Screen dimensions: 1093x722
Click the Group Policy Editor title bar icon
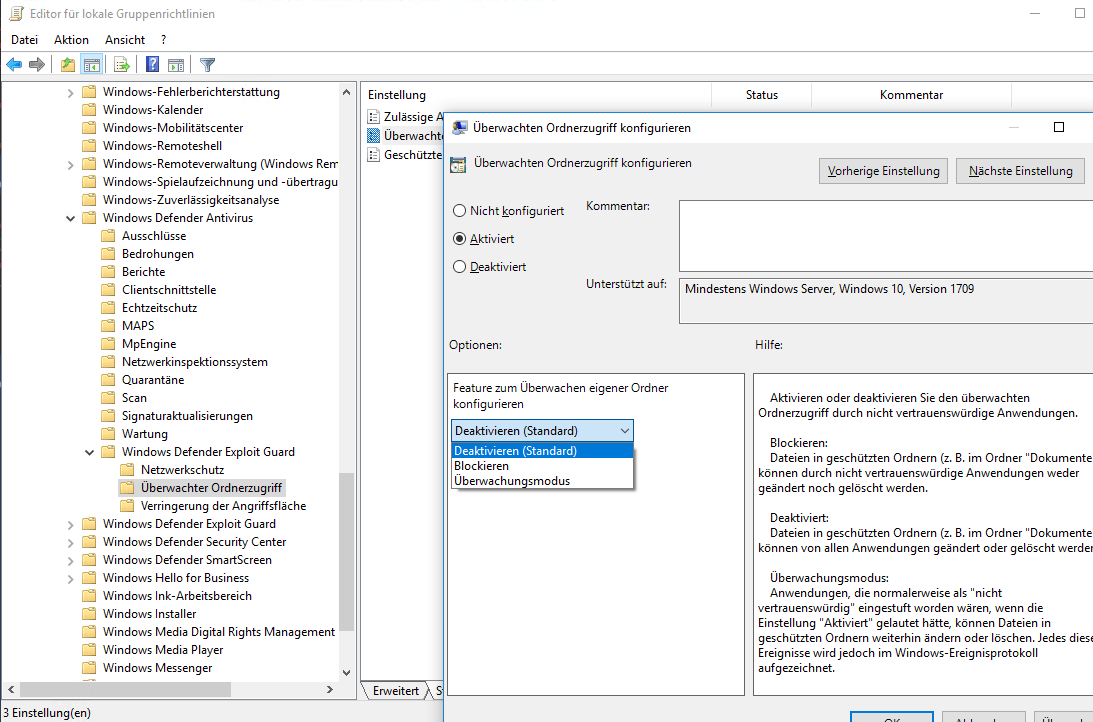(16, 13)
